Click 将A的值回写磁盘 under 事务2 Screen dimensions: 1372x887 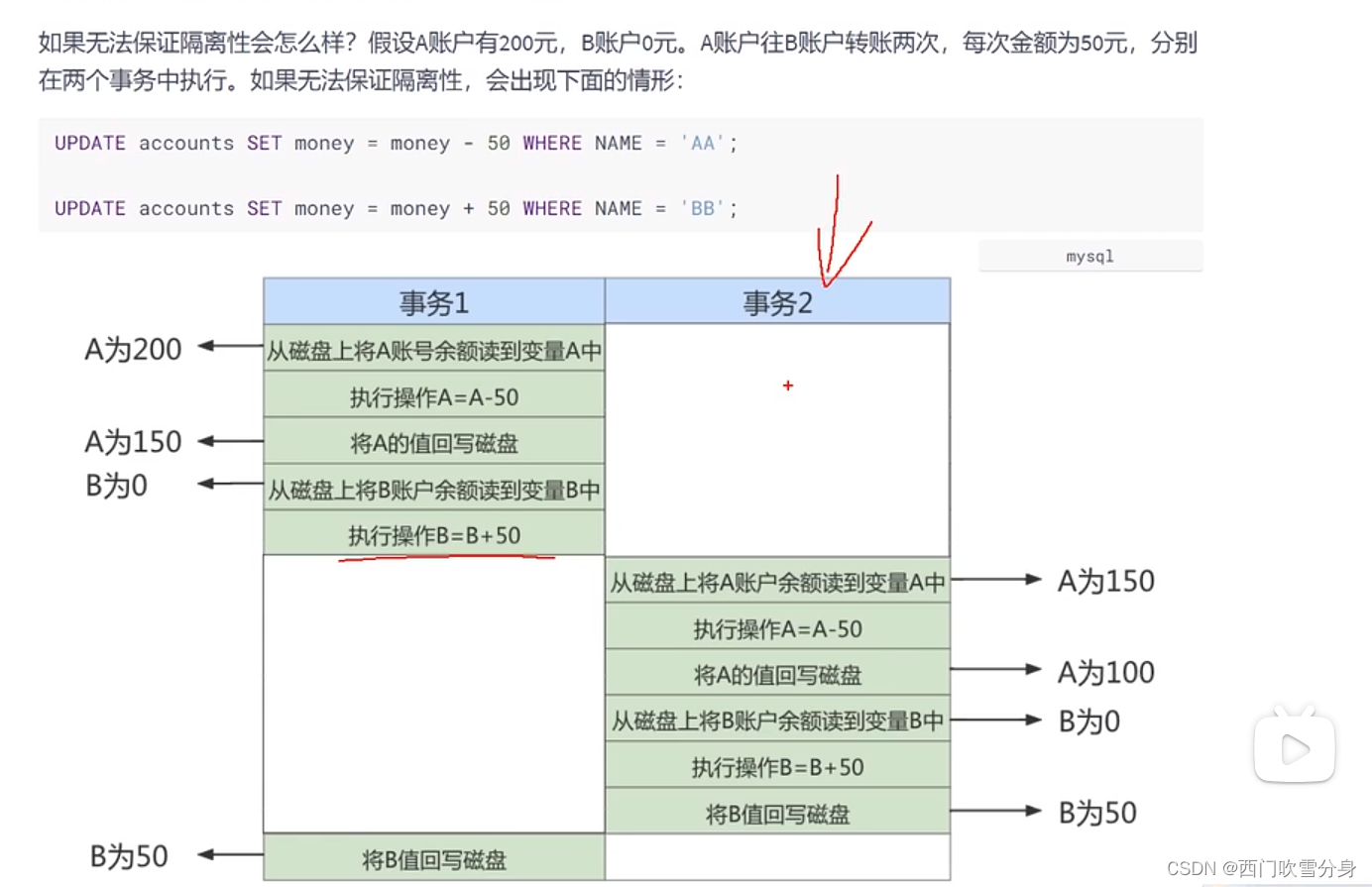[778, 674]
